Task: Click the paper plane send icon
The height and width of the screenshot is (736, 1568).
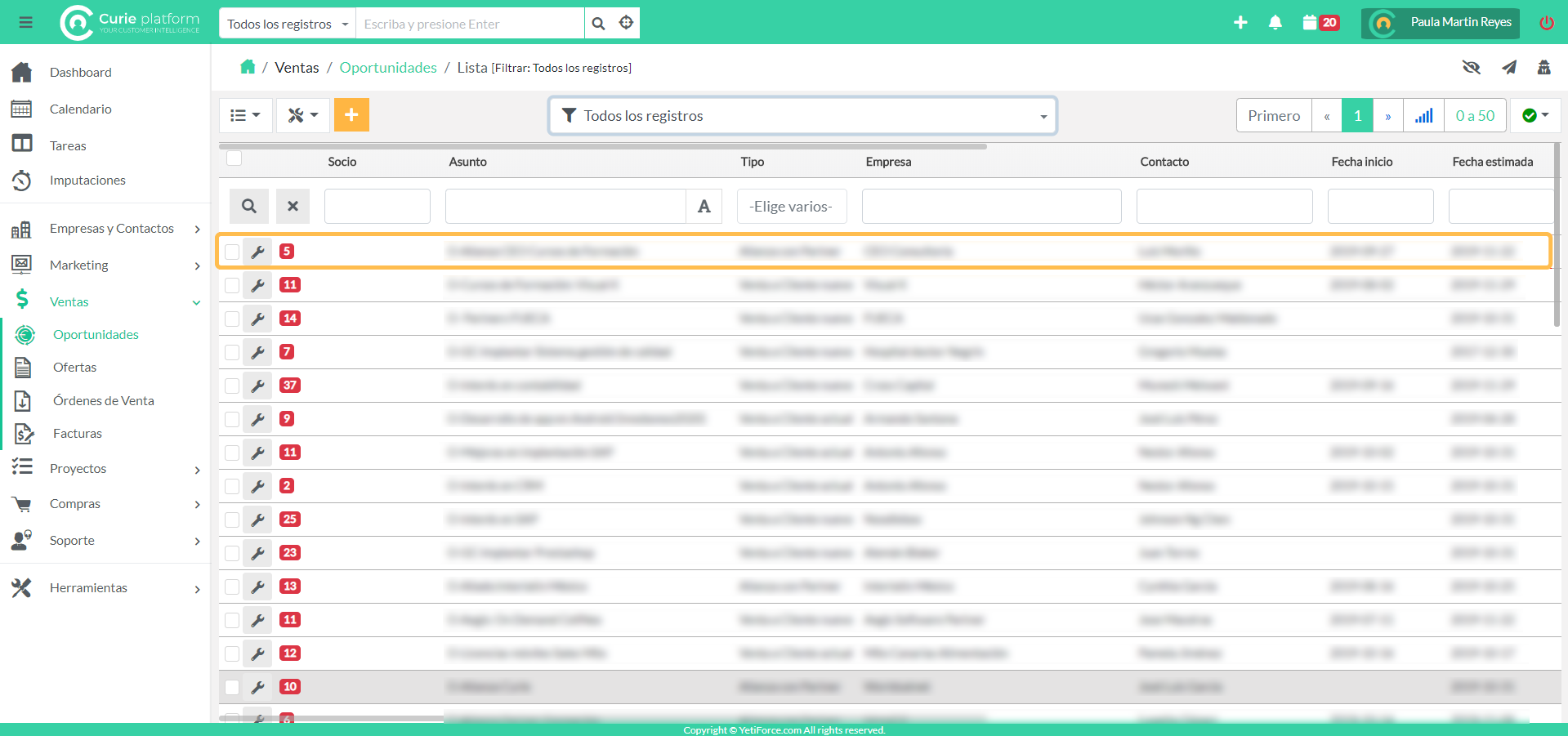Action: (1508, 67)
